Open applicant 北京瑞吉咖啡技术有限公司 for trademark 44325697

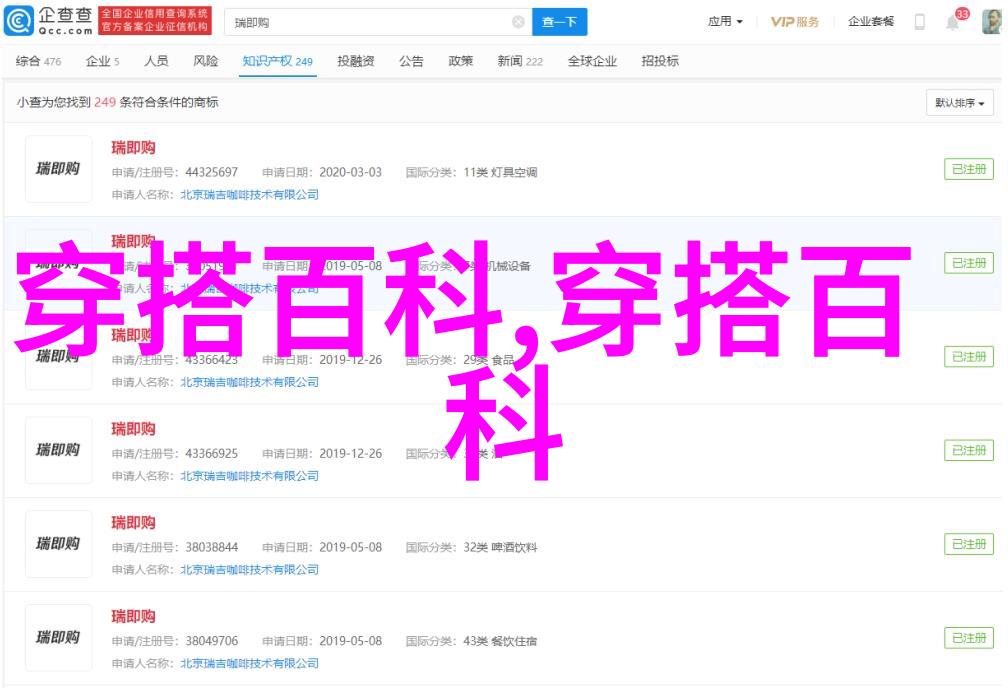pos(249,195)
